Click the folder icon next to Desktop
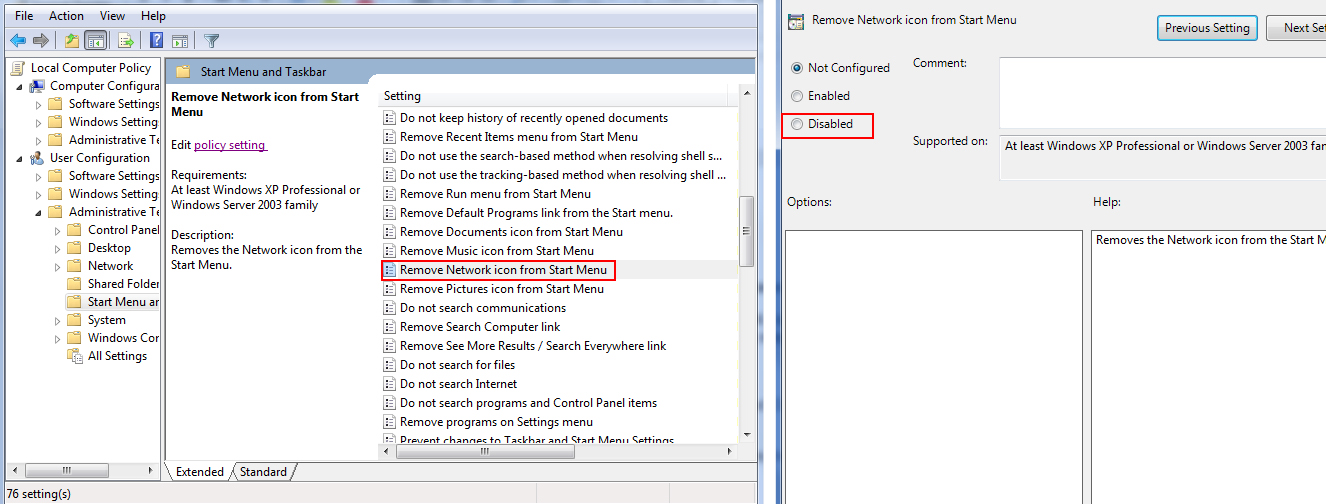Screen dimensions: 1326x504 75,248
